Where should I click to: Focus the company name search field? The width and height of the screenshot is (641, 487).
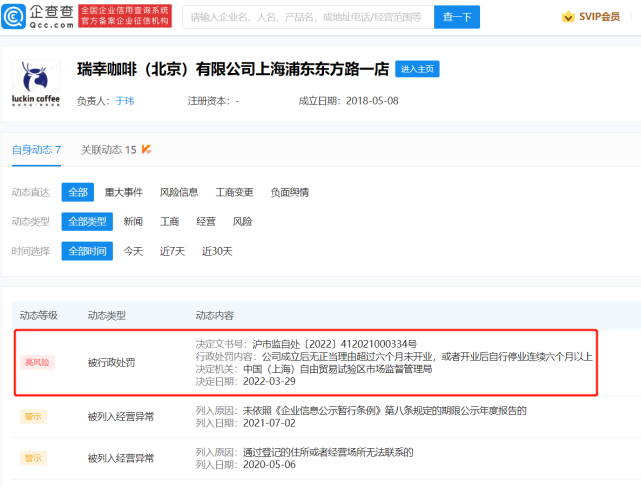coord(308,17)
